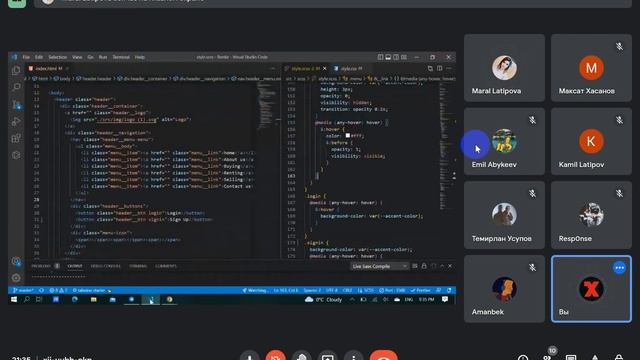Select Emil Abykeev participant tile
This screenshot has width=640, height=360.
click(504, 142)
